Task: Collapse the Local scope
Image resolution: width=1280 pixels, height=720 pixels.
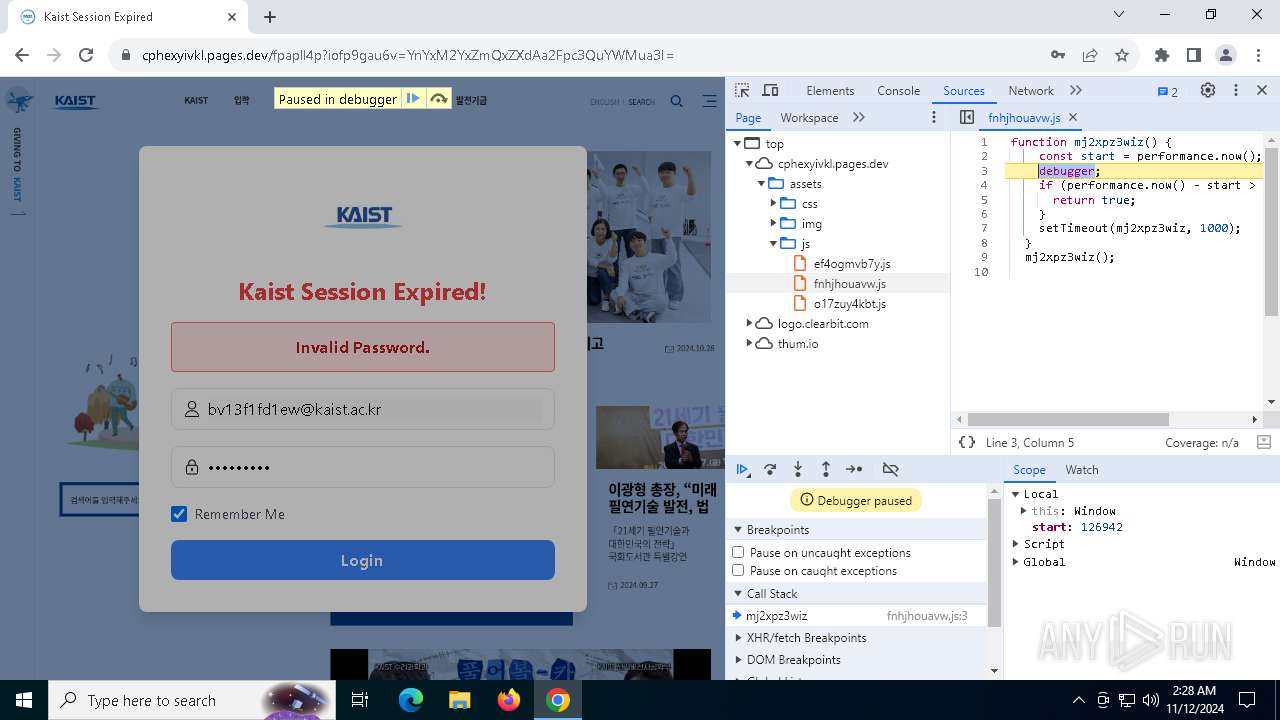Action: [x=1015, y=494]
